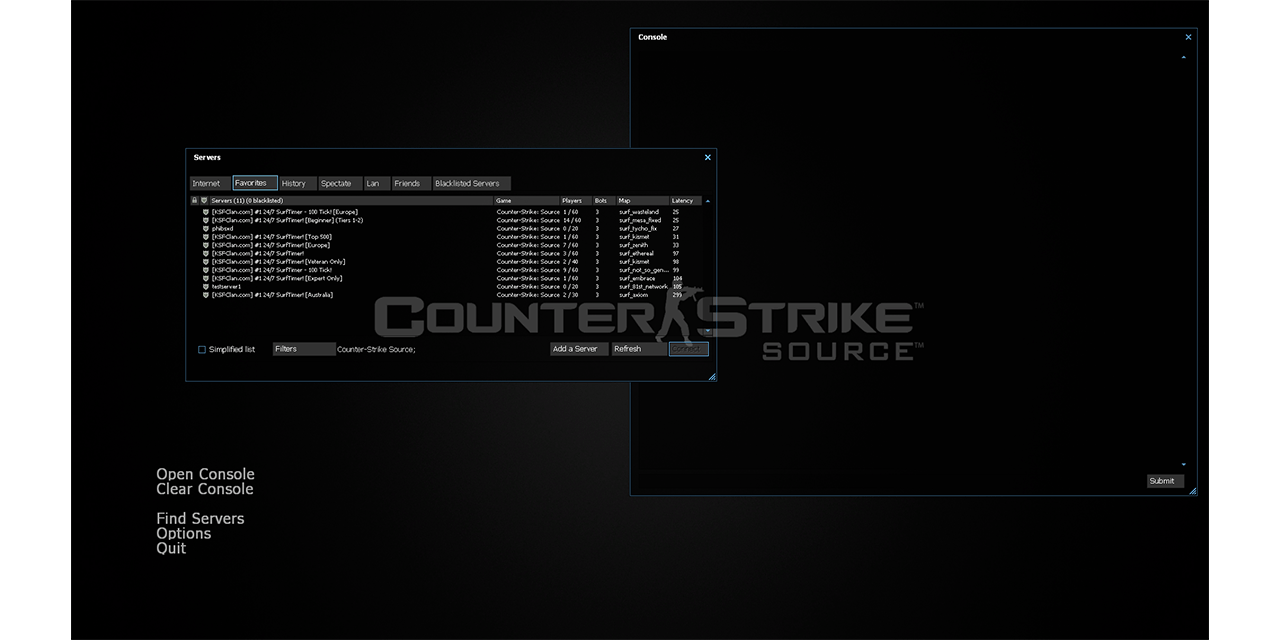Click the Console scroll-down arrow
This screenshot has height=640, width=1280.
[x=1184, y=465]
